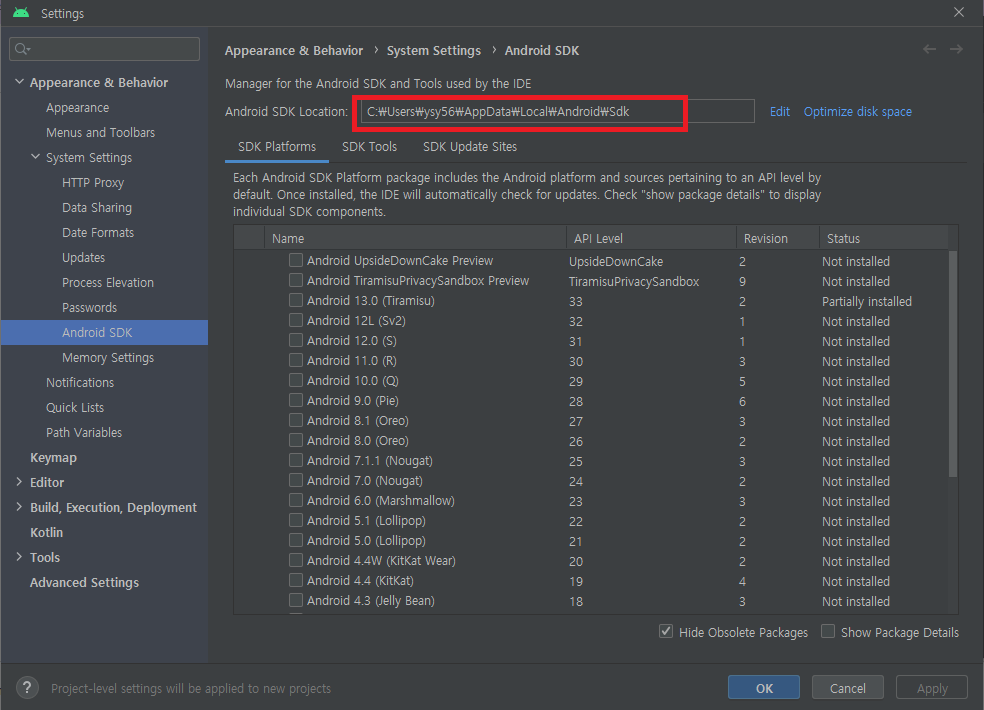Check Android 13.0 (Tiramisu) checkbox
The width and height of the screenshot is (984, 710).
[296, 300]
